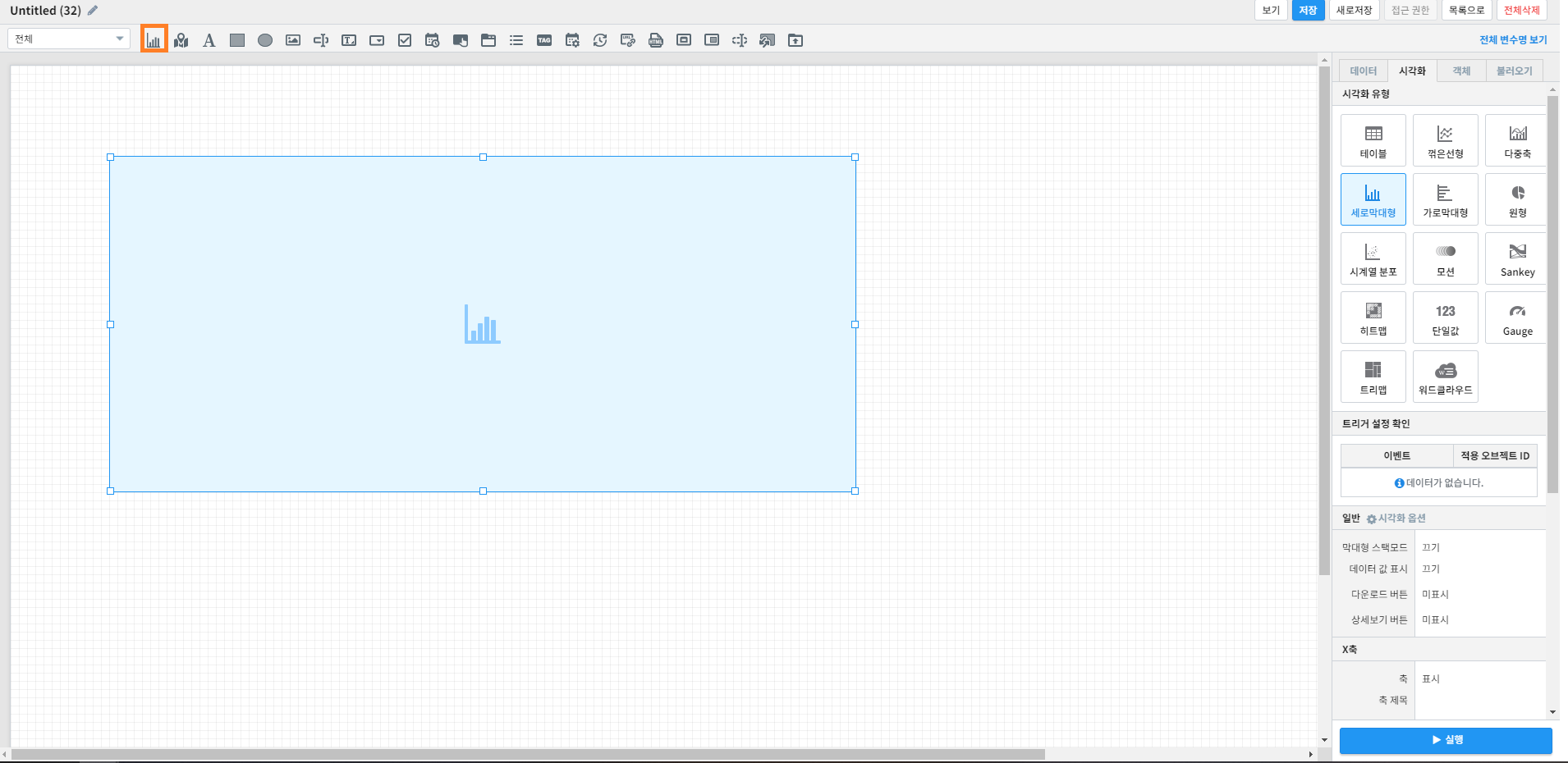Click the 적용 오브젝트 ID column header
The image size is (1568, 763).
coord(1495,455)
